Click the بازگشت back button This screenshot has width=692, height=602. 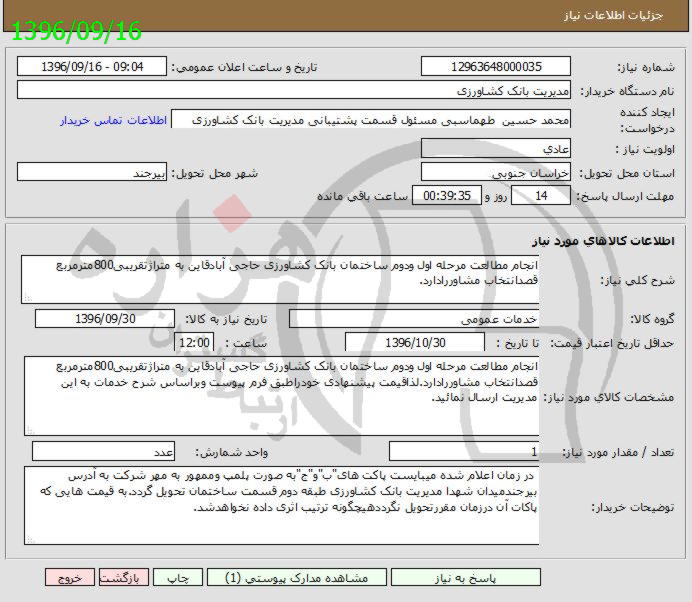pos(124,578)
